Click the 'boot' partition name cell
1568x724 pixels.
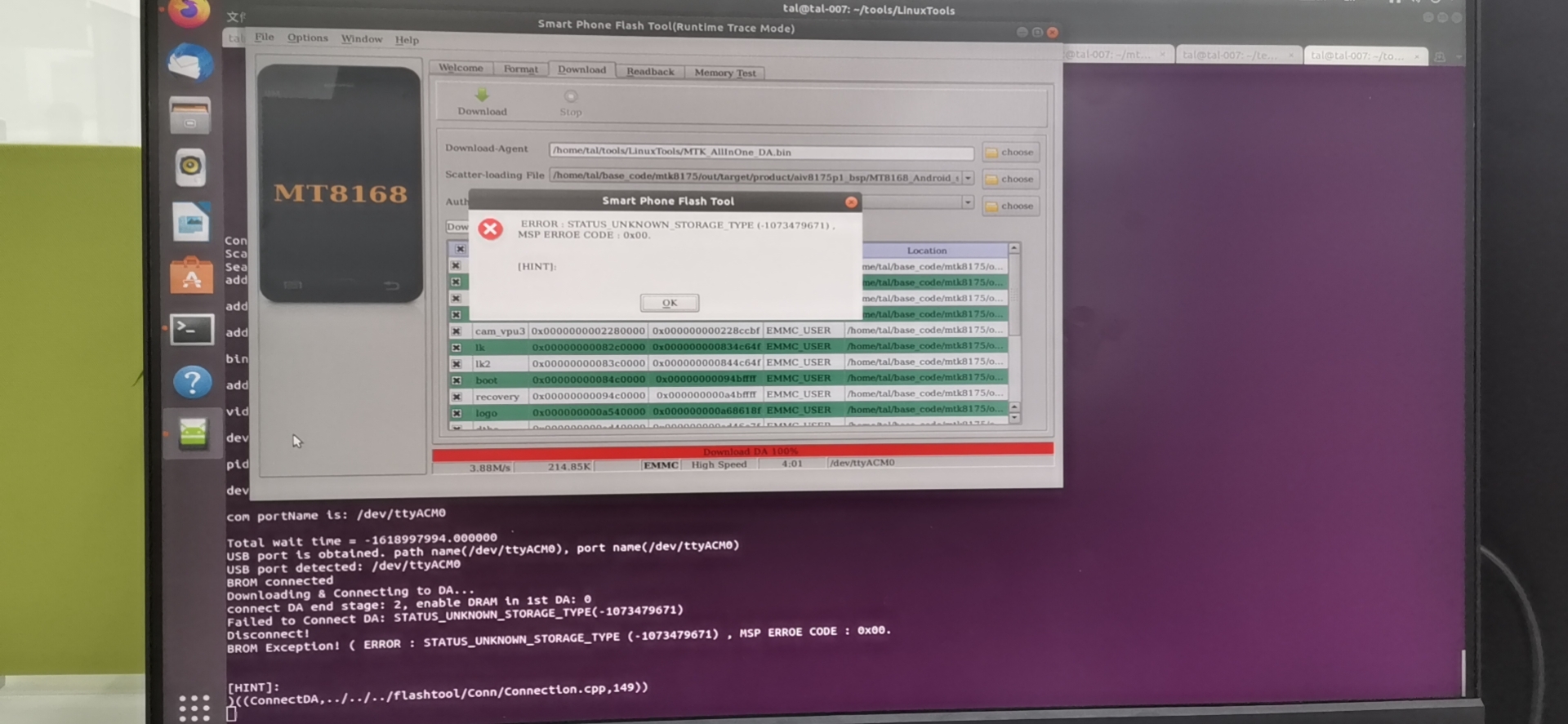500,380
